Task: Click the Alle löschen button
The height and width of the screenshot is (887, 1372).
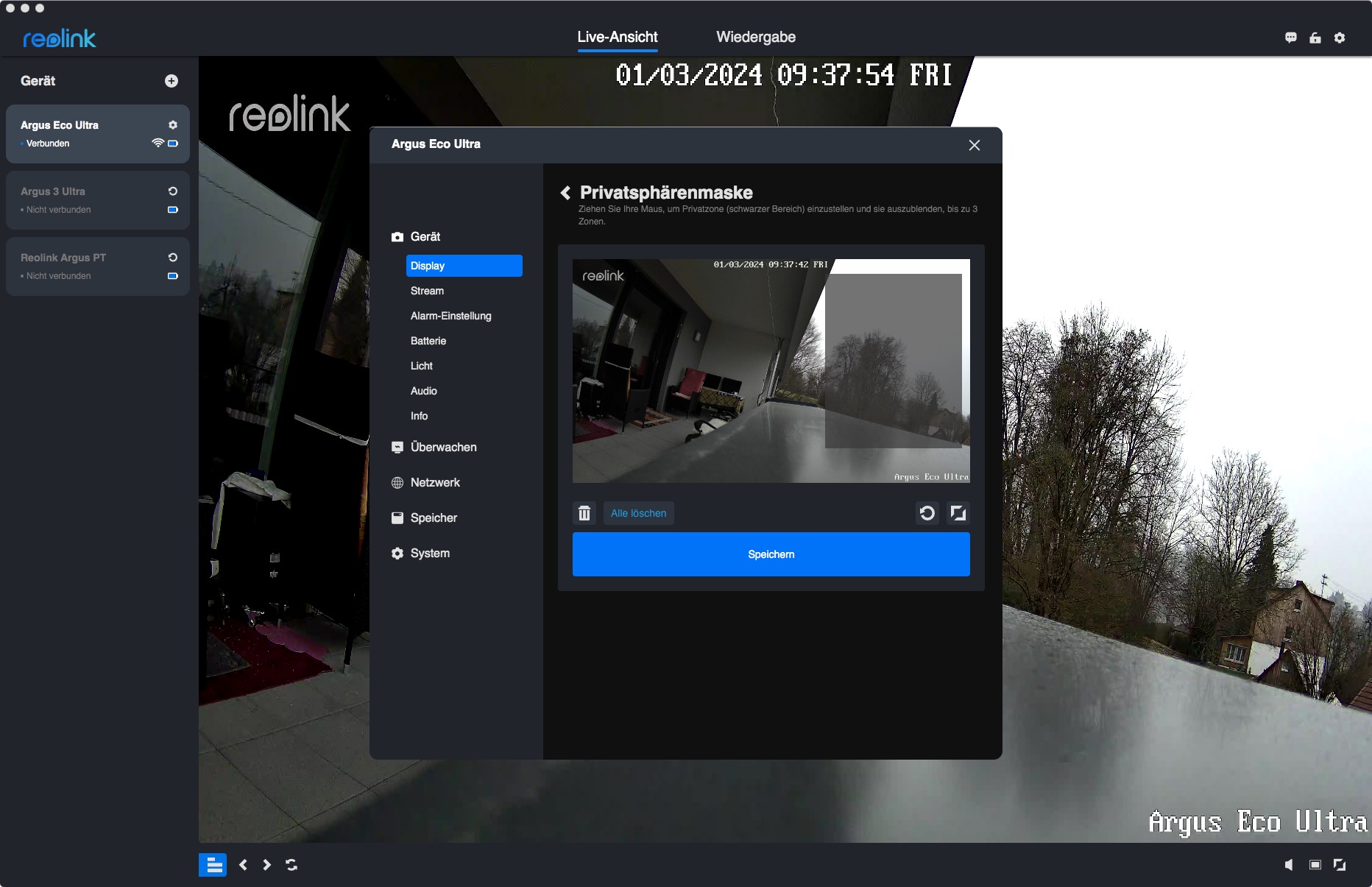Action: pyautogui.click(x=638, y=513)
